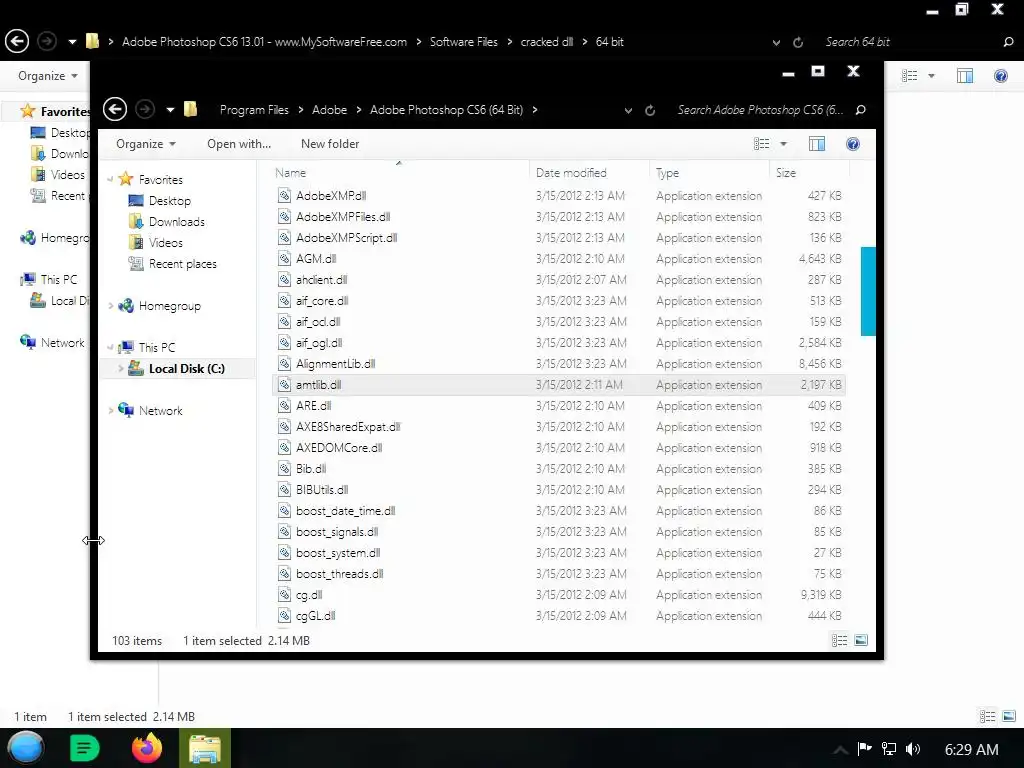Select boost_date_time.dll file name
This screenshot has height=768, width=1024.
pyautogui.click(x=345, y=511)
